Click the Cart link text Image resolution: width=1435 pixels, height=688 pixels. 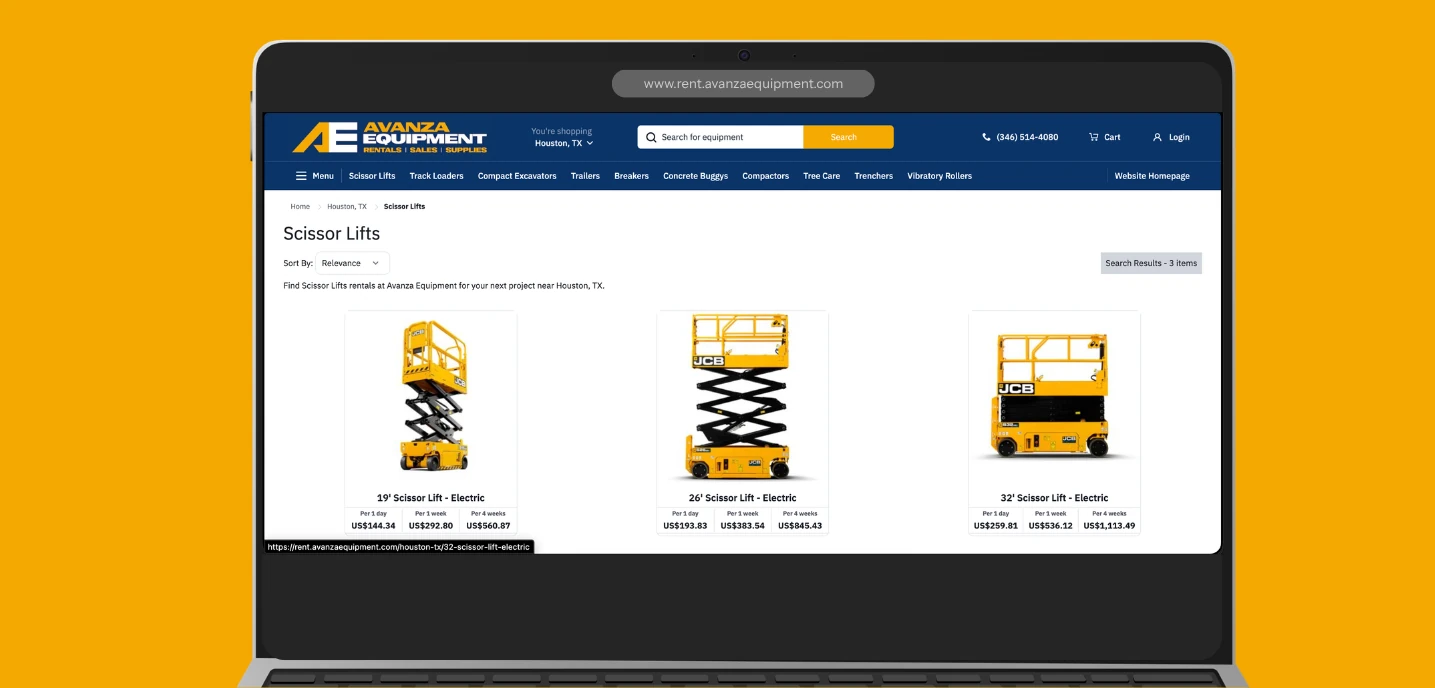[1112, 137]
